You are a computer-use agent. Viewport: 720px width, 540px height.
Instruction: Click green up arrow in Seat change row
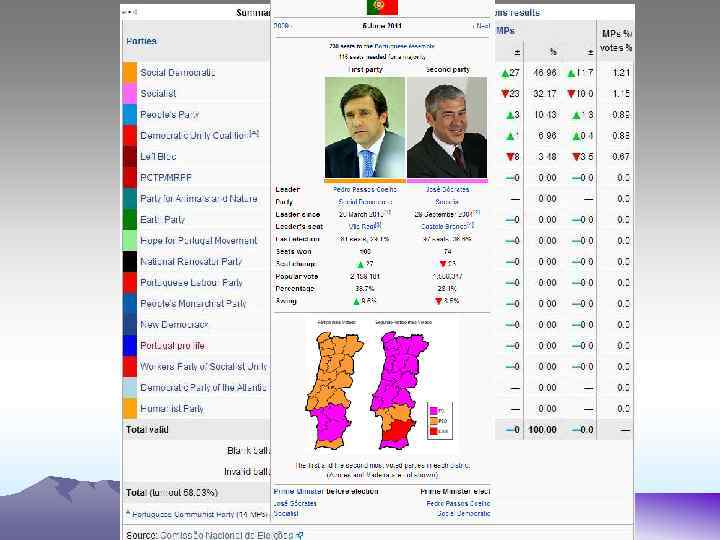click(x=360, y=264)
